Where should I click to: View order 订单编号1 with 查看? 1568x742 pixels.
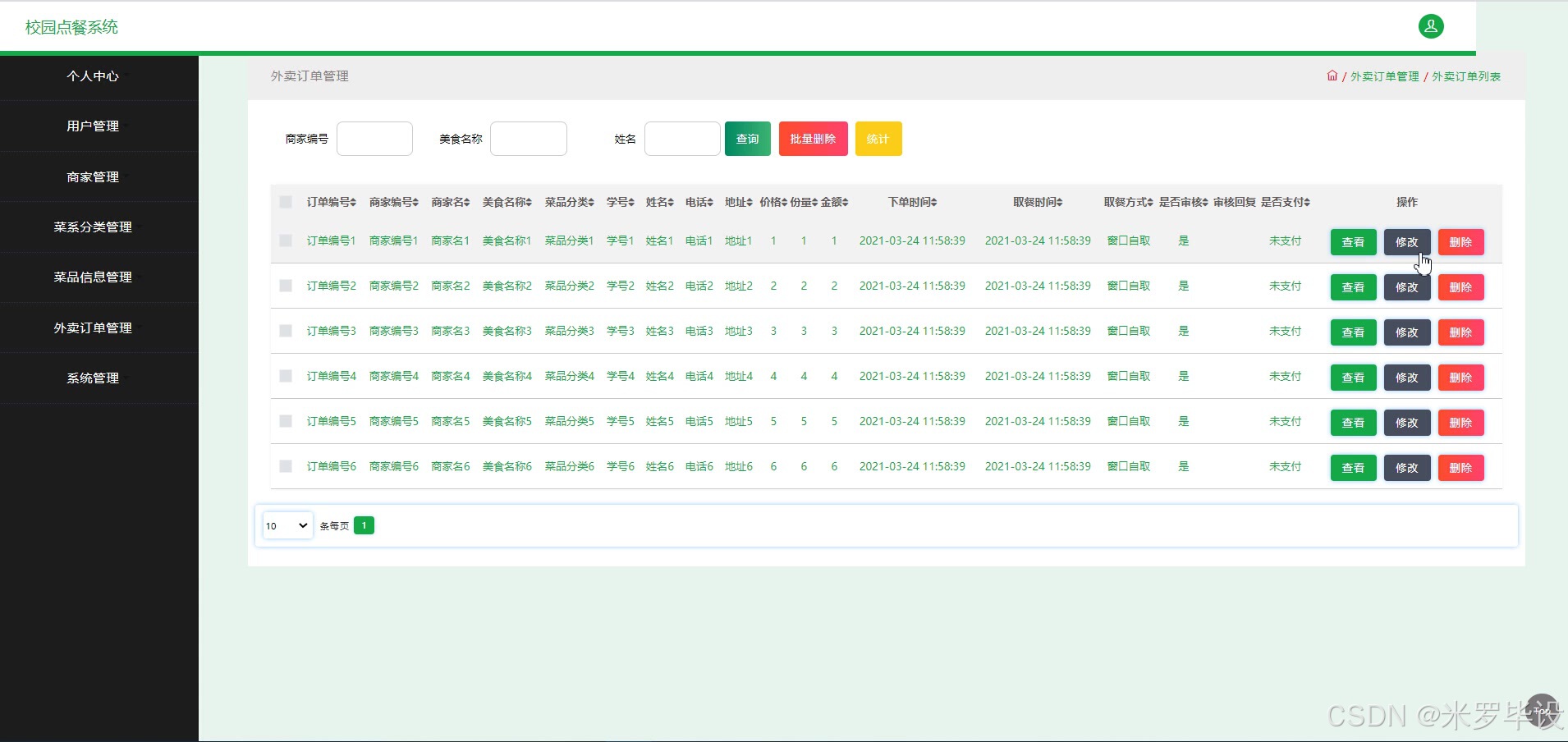1353,242
